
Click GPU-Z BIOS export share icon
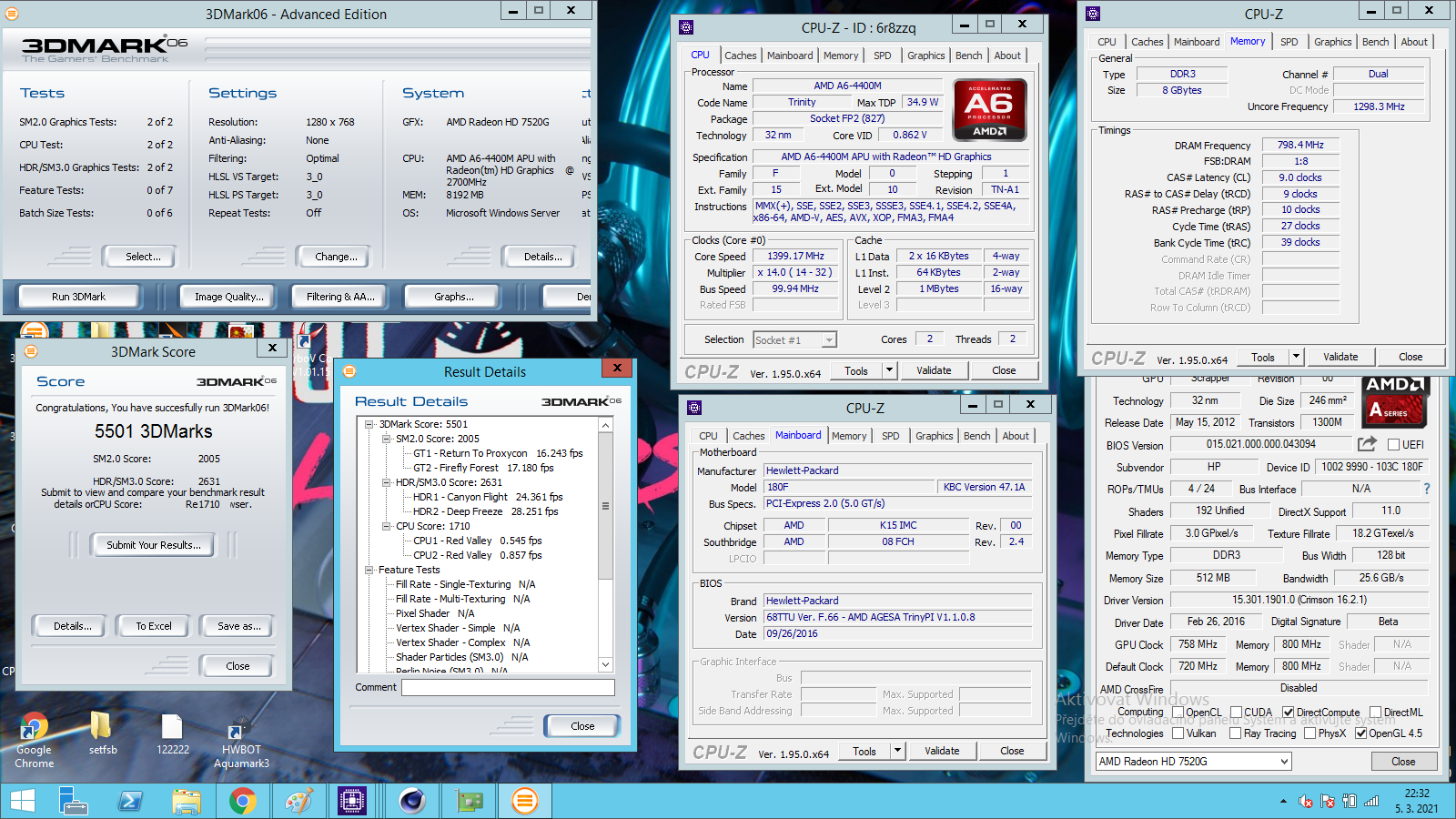click(1367, 444)
